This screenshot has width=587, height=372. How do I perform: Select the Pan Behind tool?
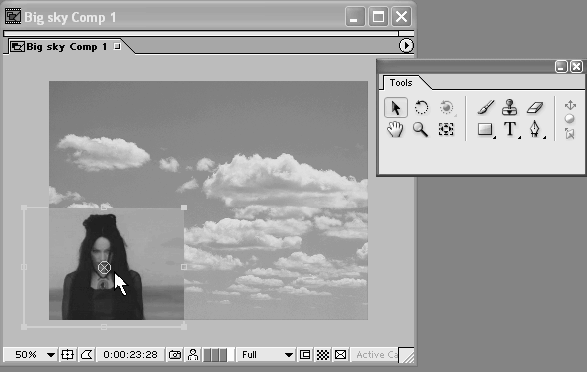[x=446, y=129]
